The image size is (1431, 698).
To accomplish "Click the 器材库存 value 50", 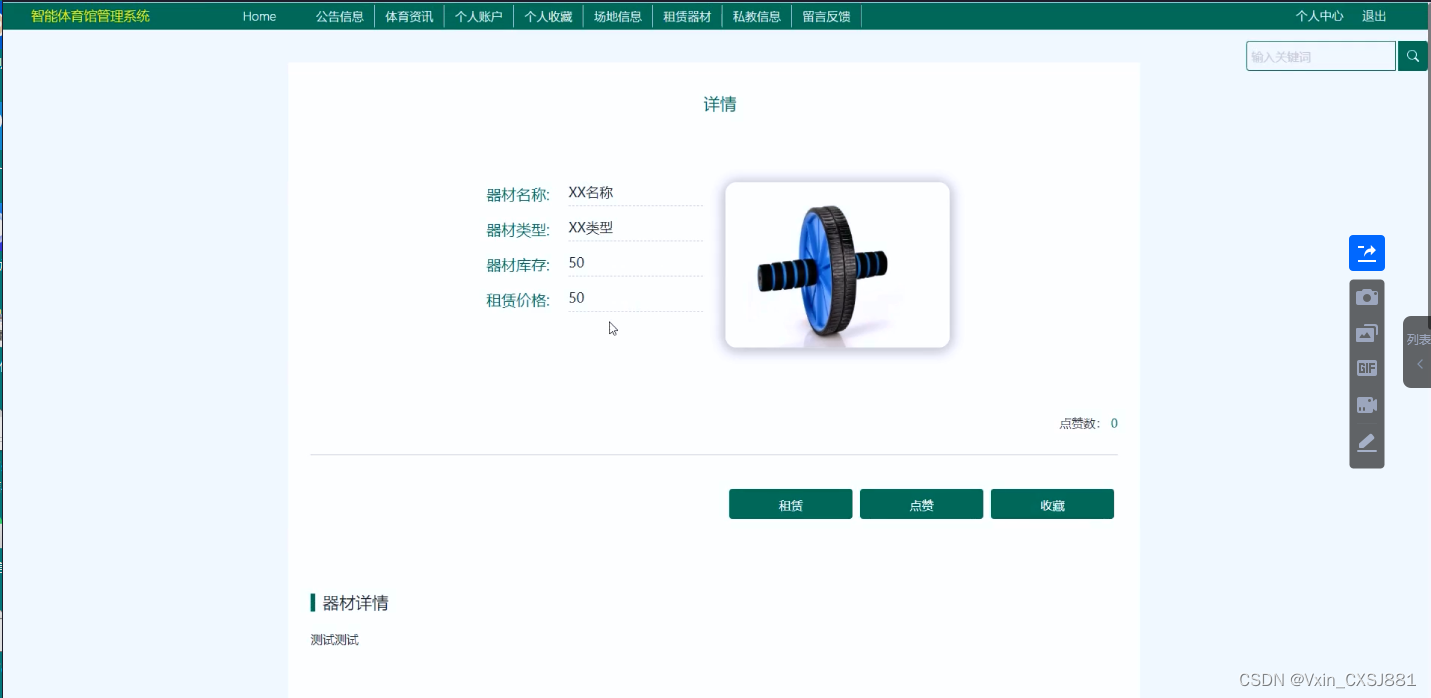I will click(x=577, y=263).
